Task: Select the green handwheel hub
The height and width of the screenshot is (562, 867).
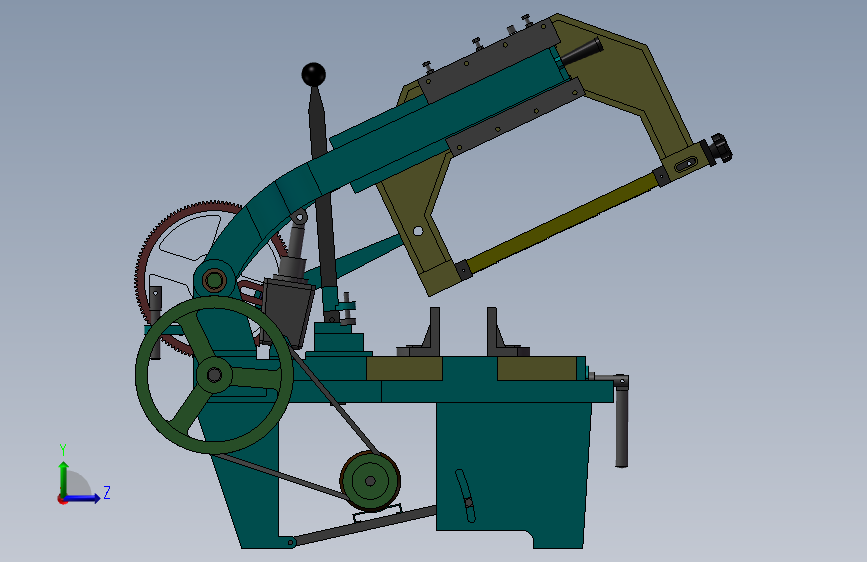Action: click(x=214, y=375)
